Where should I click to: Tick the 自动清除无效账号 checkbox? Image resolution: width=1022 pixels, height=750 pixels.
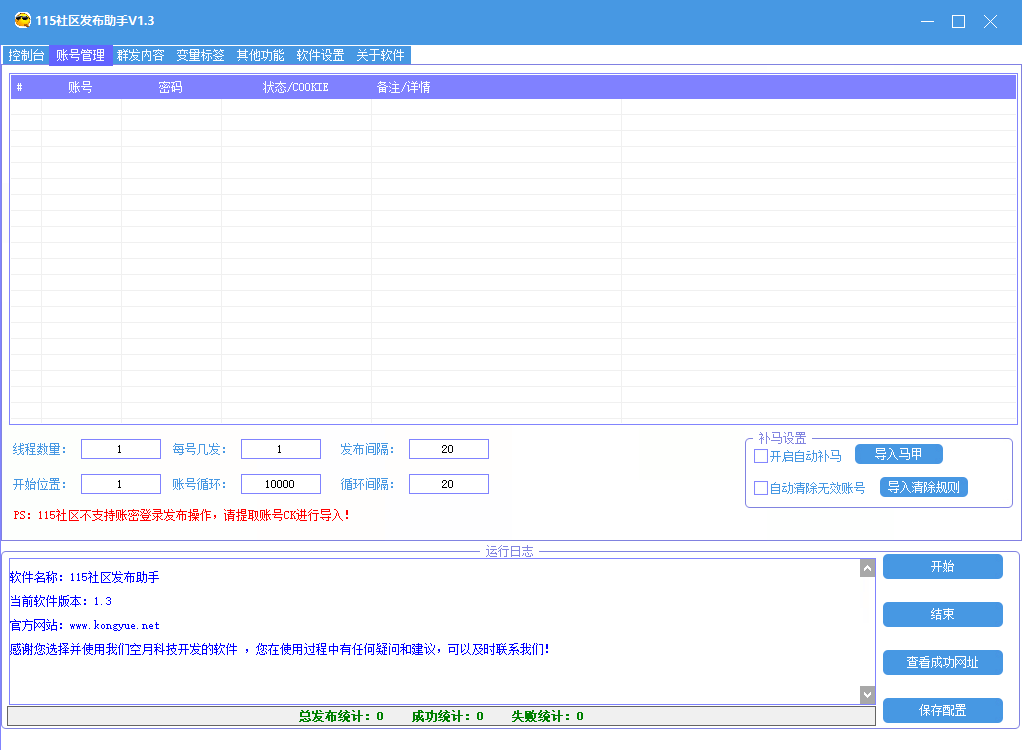pyautogui.click(x=761, y=487)
